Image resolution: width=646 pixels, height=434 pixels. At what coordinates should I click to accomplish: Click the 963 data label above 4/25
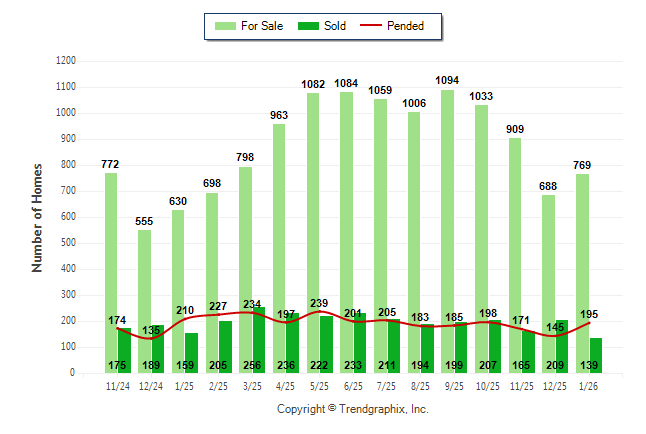point(279,115)
